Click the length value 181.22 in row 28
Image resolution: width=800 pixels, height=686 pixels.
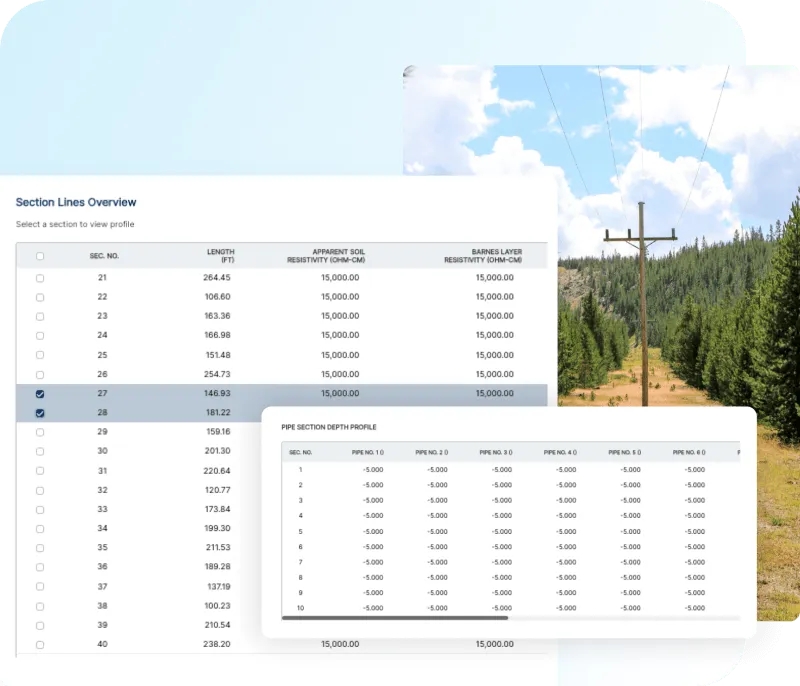point(218,412)
